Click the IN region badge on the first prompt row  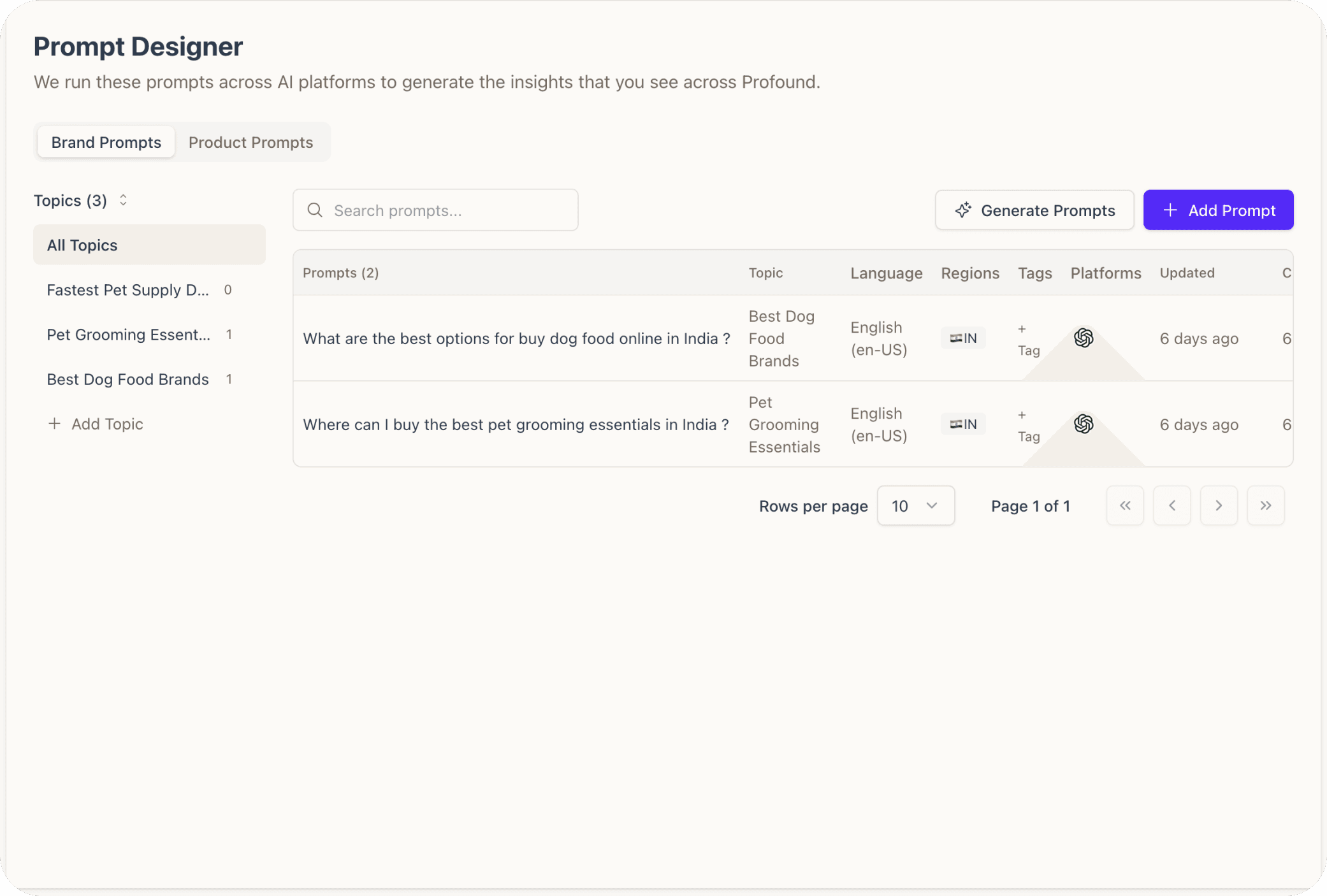tap(962, 338)
